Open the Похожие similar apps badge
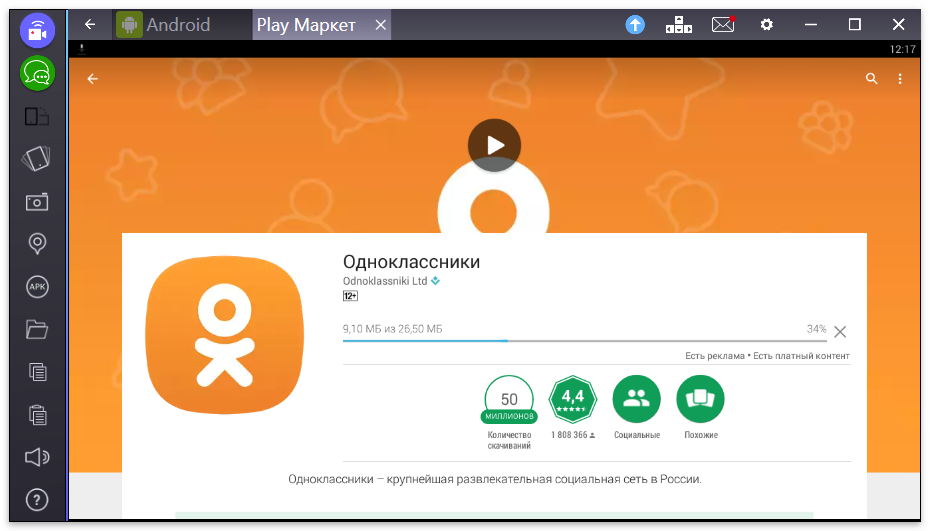 (x=700, y=400)
